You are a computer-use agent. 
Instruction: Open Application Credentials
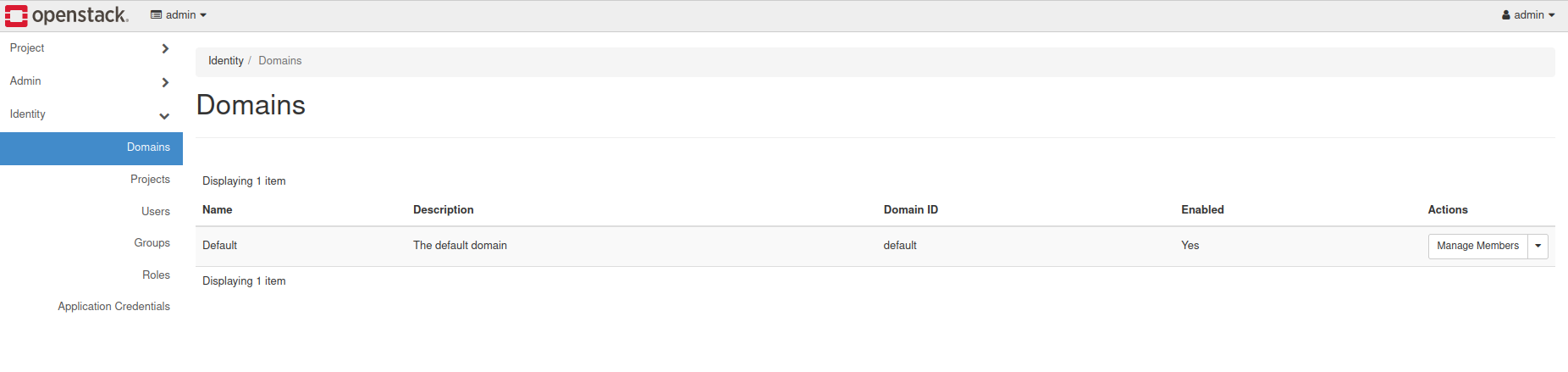point(113,307)
